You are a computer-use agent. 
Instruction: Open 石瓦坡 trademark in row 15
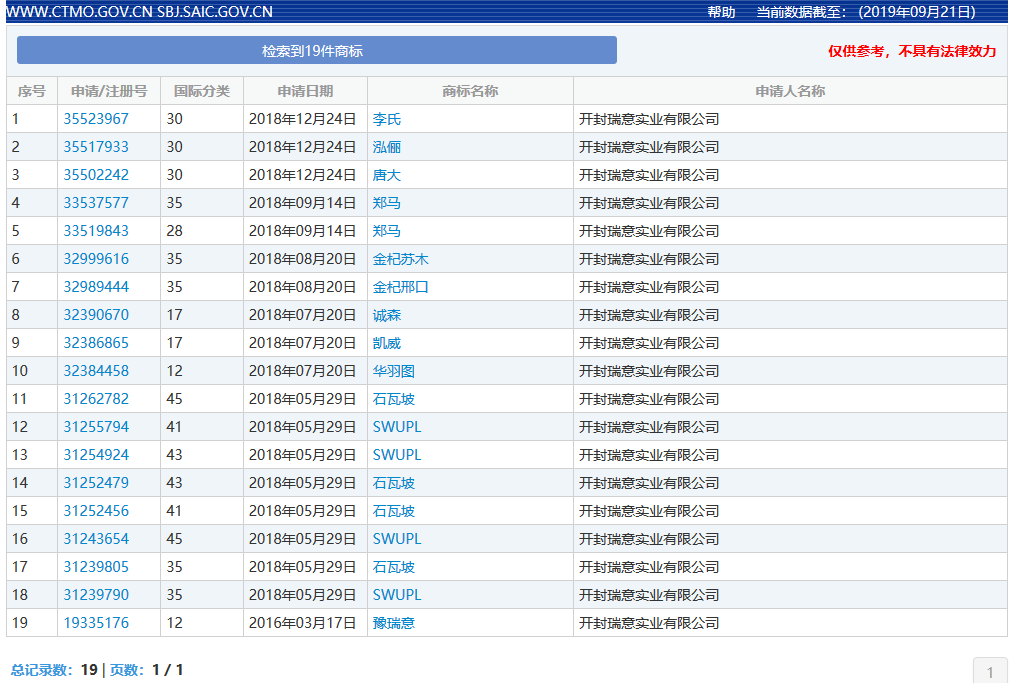coord(394,511)
